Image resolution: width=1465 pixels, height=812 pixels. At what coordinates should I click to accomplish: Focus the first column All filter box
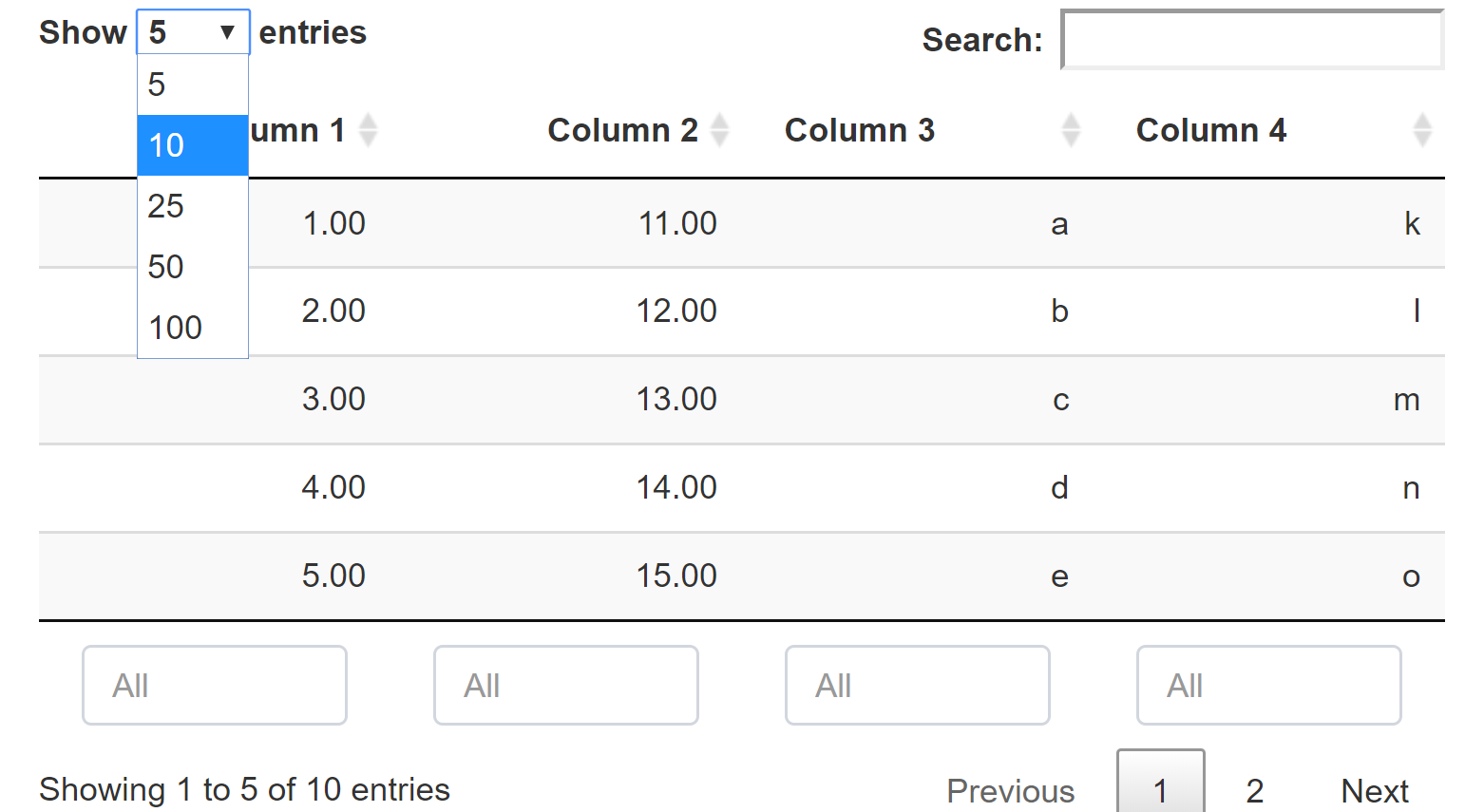[215, 686]
